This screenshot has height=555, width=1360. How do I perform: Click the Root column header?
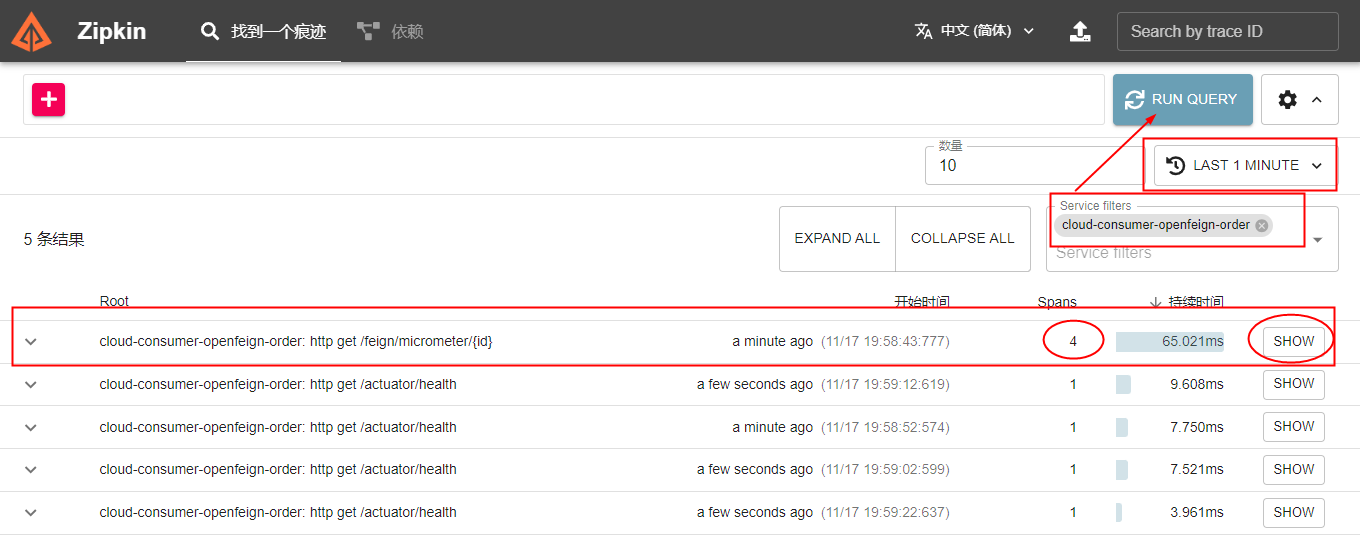(x=114, y=301)
